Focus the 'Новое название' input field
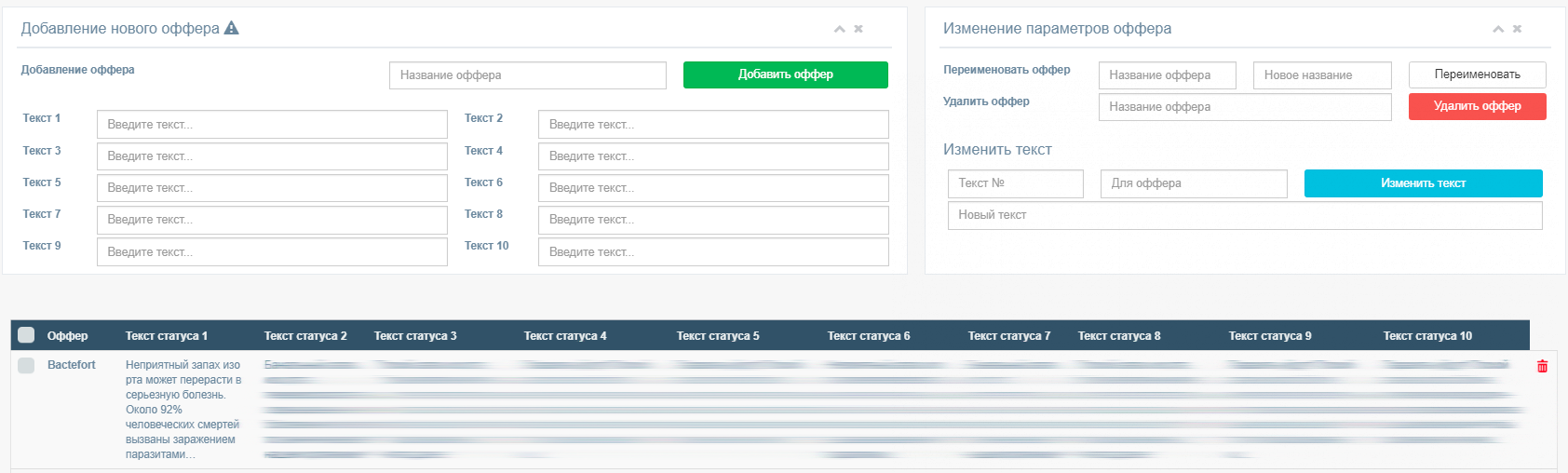The height and width of the screenshot is (473, 1568). [1322, 75]
